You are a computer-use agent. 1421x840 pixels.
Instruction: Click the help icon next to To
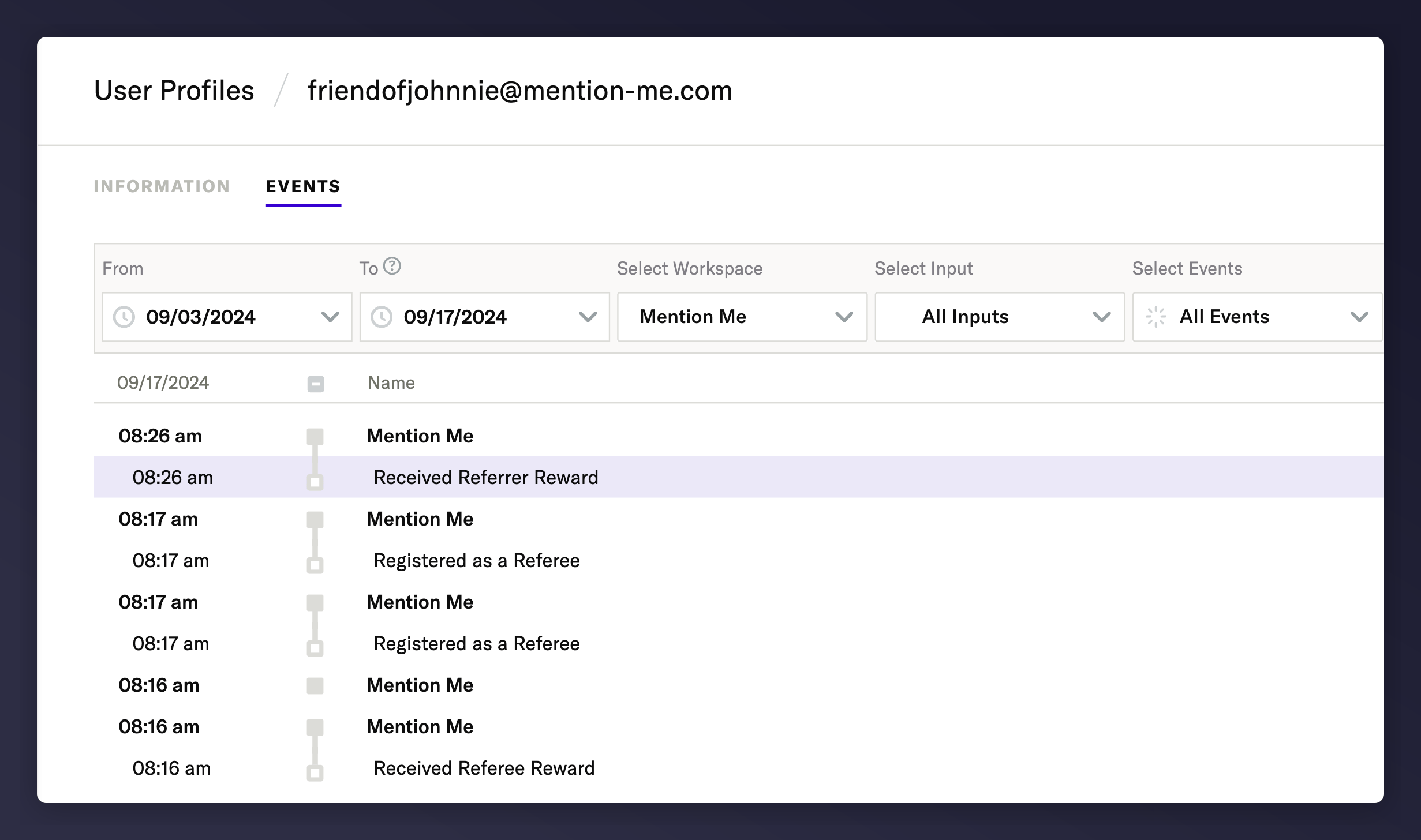392,266
